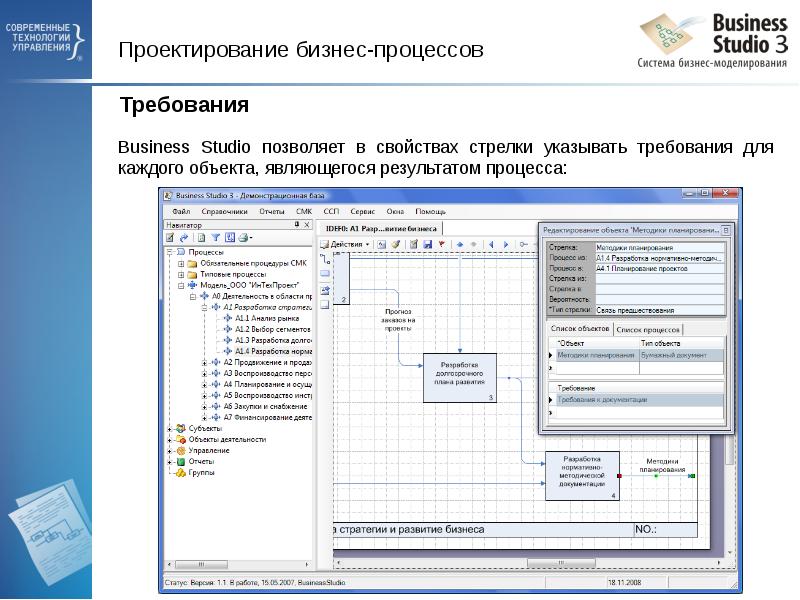Switch to Список процессов tab
Viewport: 800px width, 600px height.
[648, 330]
